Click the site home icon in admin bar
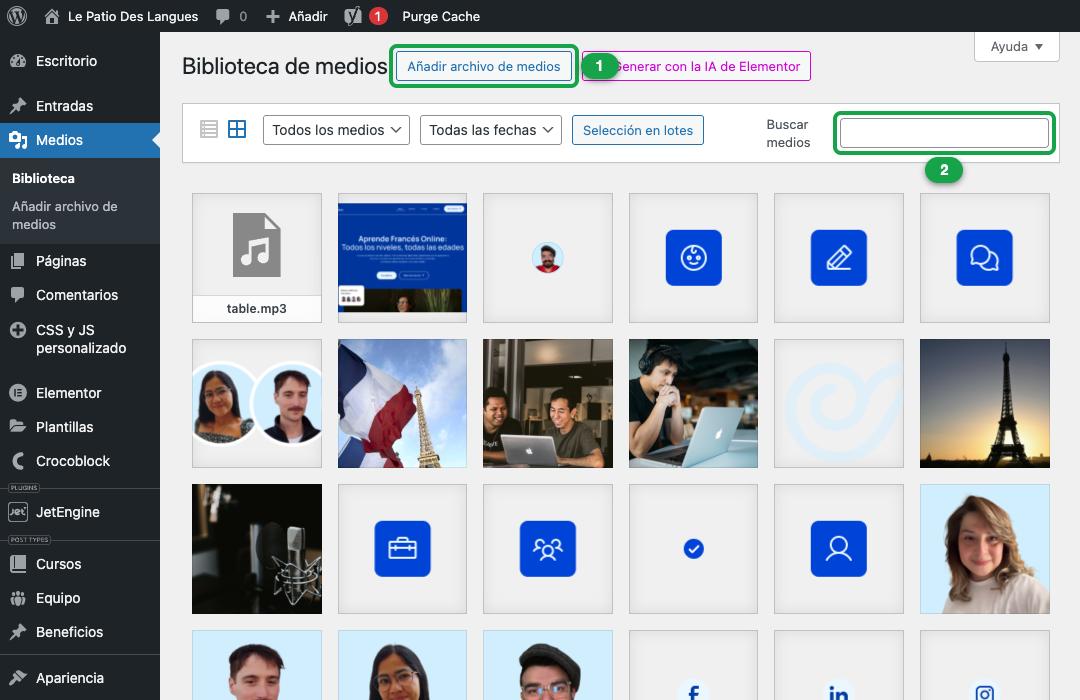Screen dimensions: 1080x700 [52, 17]
